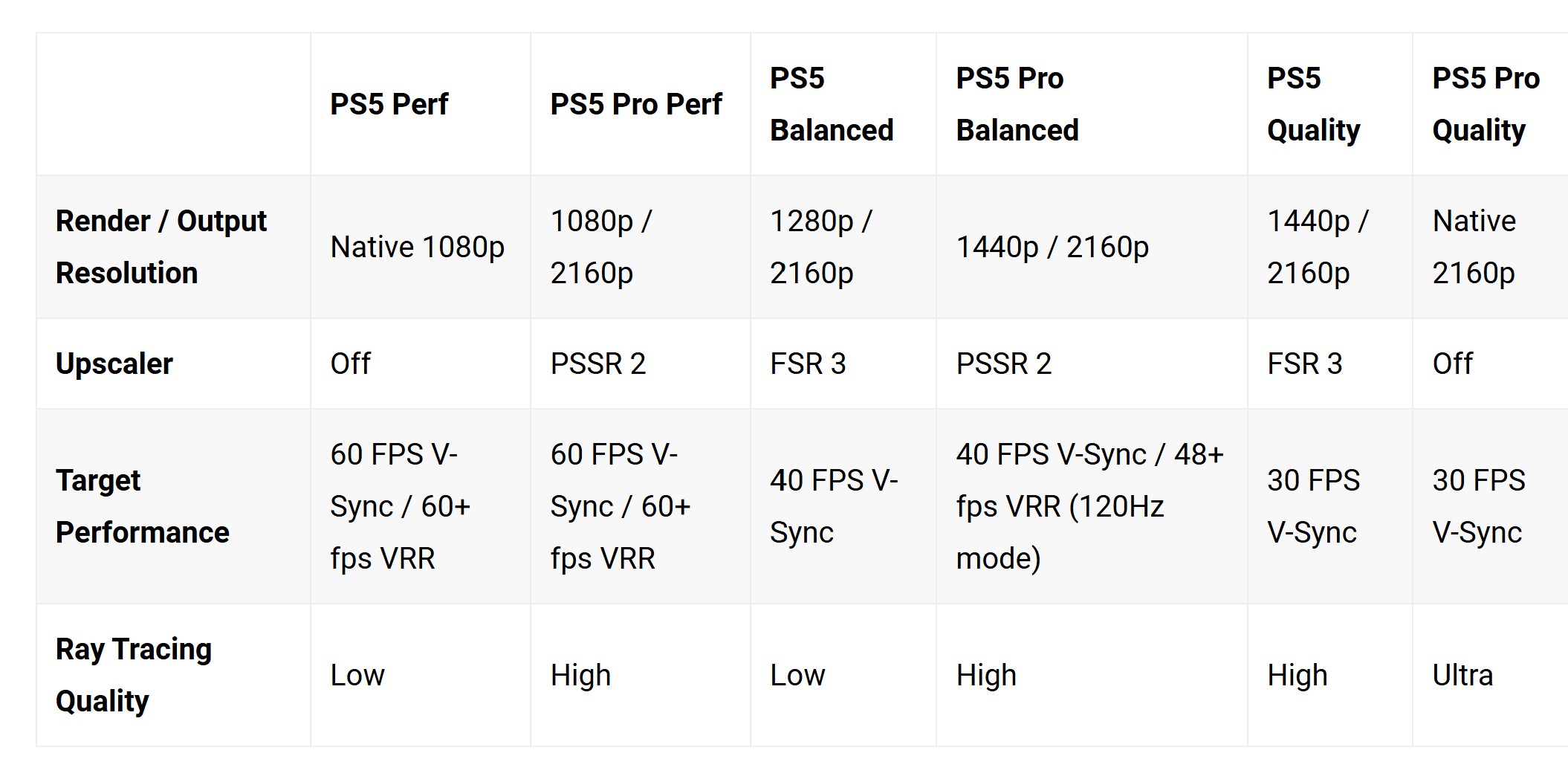Select the 30 FPS V-Sync cell under PS5 Quality
This screenshot has width=1568, height=782.
tap(1313, 506)
